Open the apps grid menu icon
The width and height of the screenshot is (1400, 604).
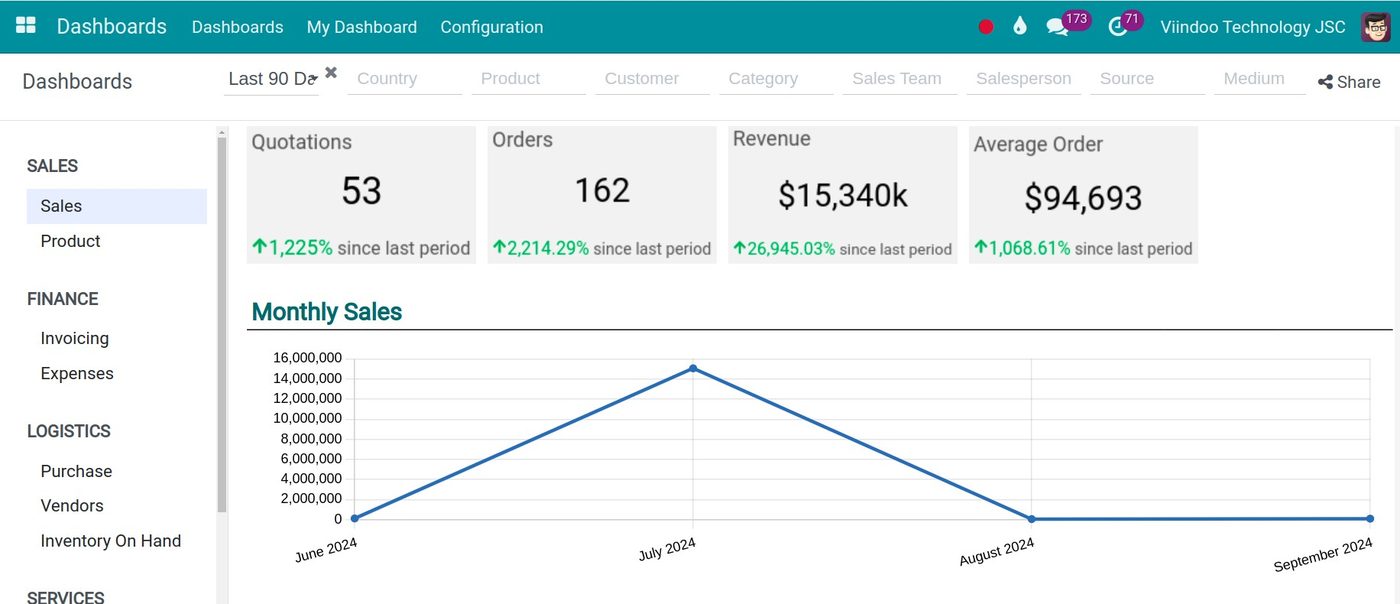(26, 26)
